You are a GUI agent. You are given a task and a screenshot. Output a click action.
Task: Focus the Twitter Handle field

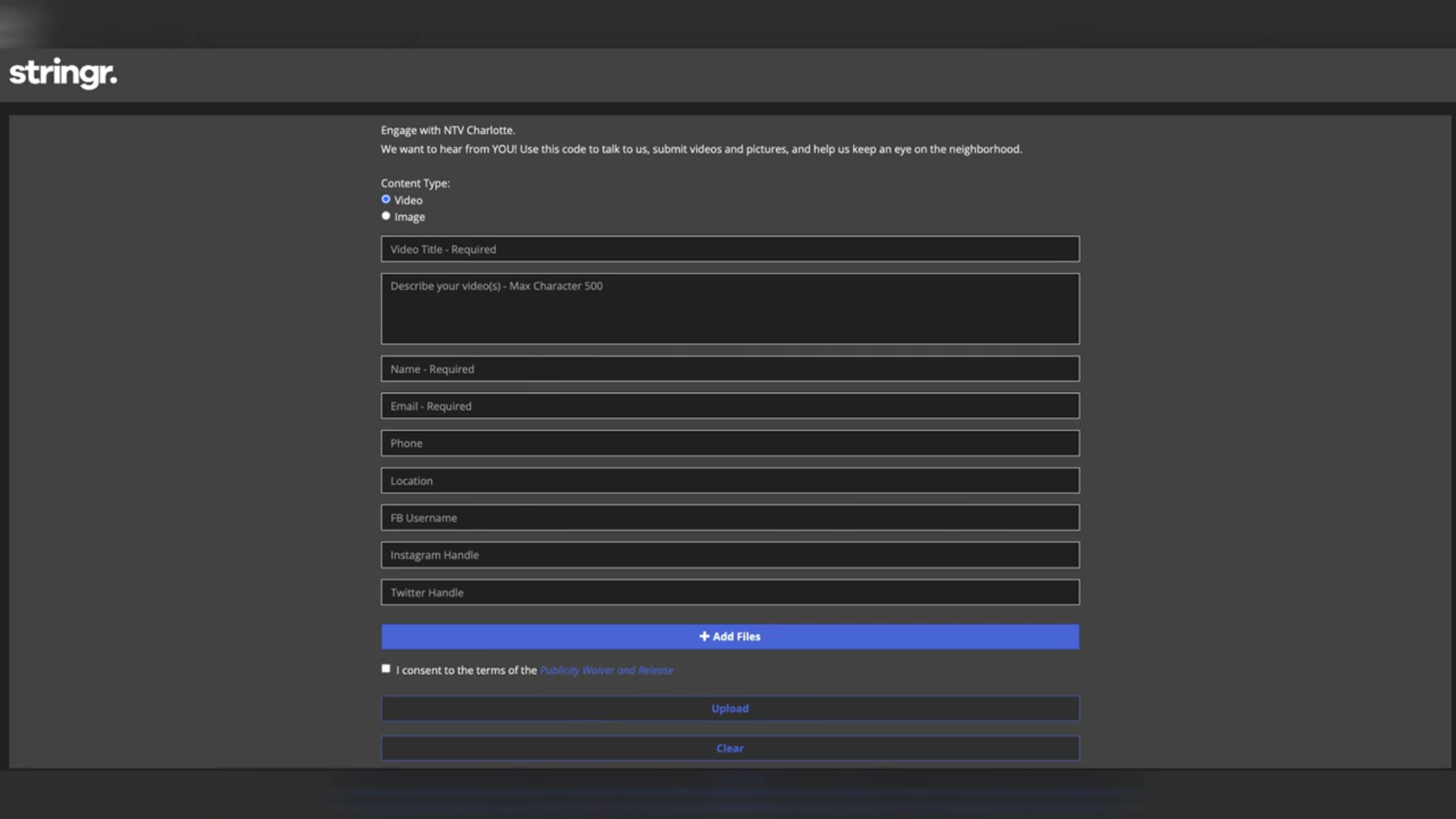(x=730, y=592)
